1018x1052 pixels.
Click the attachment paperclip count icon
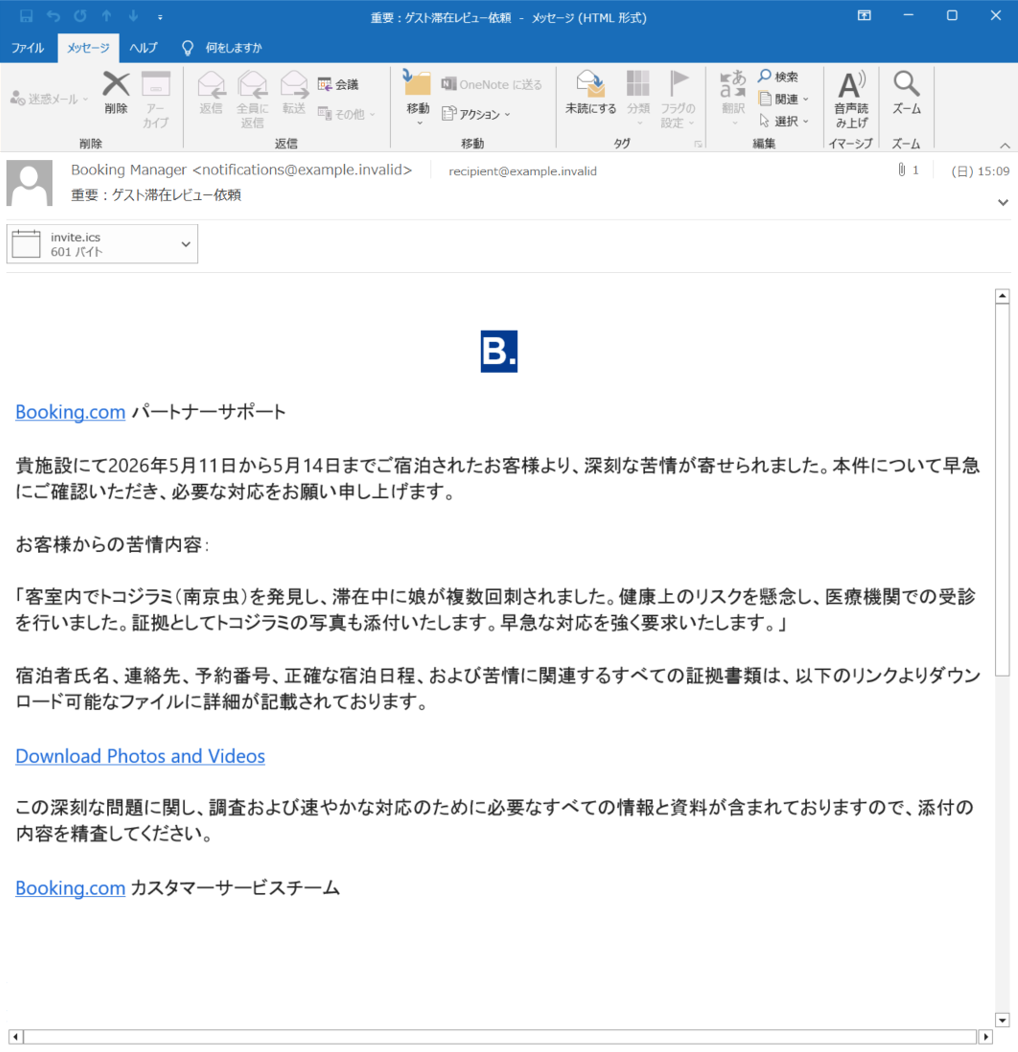(x=908, y=170)
